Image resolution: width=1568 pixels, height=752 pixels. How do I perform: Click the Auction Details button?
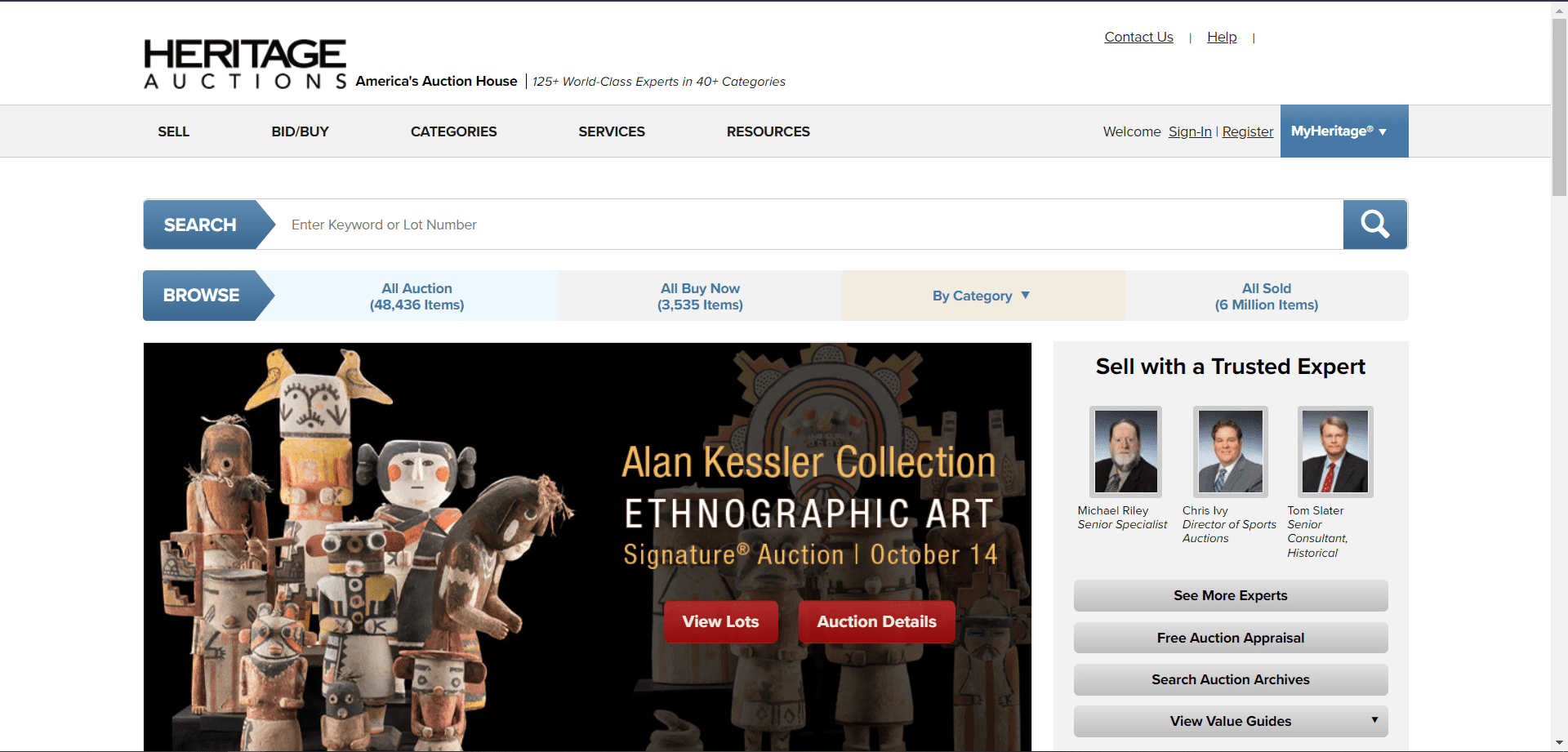click(x=876, y=621)
